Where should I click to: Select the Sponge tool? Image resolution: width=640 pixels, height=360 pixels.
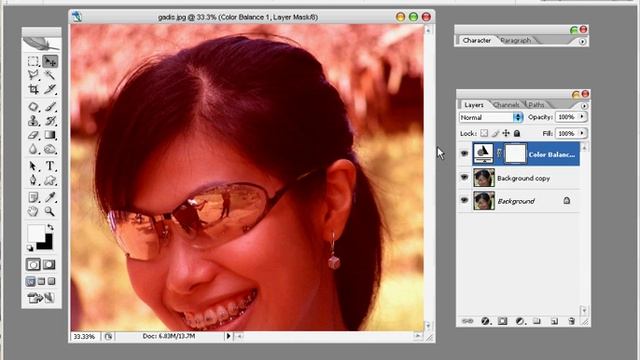tap(50, 149)
